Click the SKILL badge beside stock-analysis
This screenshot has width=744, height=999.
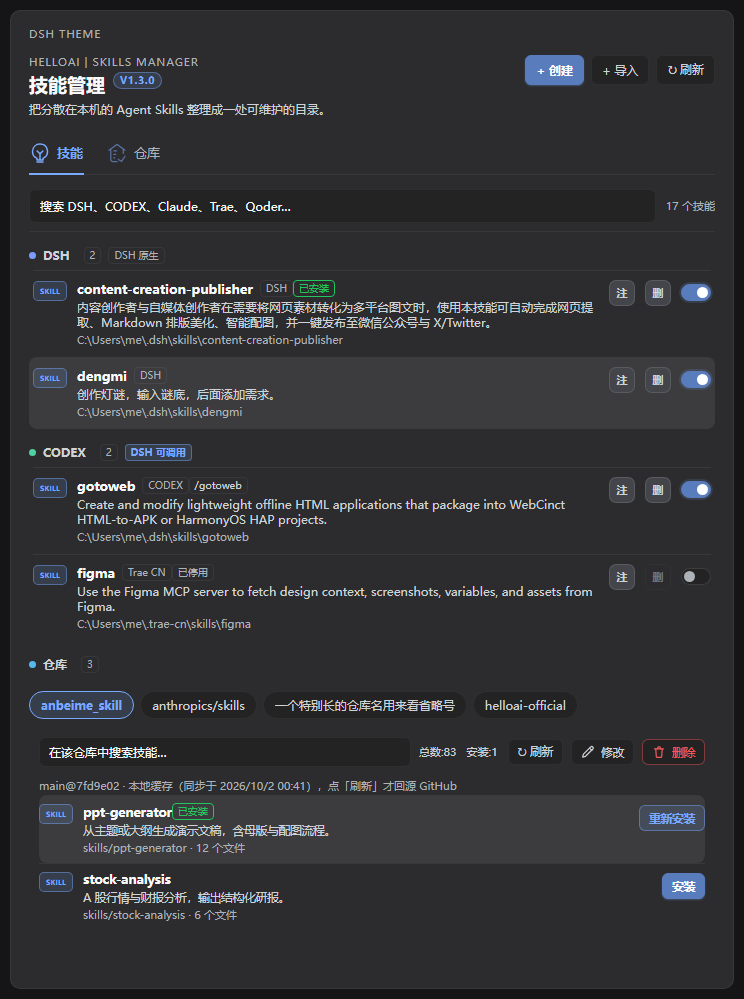click(56, 882)
